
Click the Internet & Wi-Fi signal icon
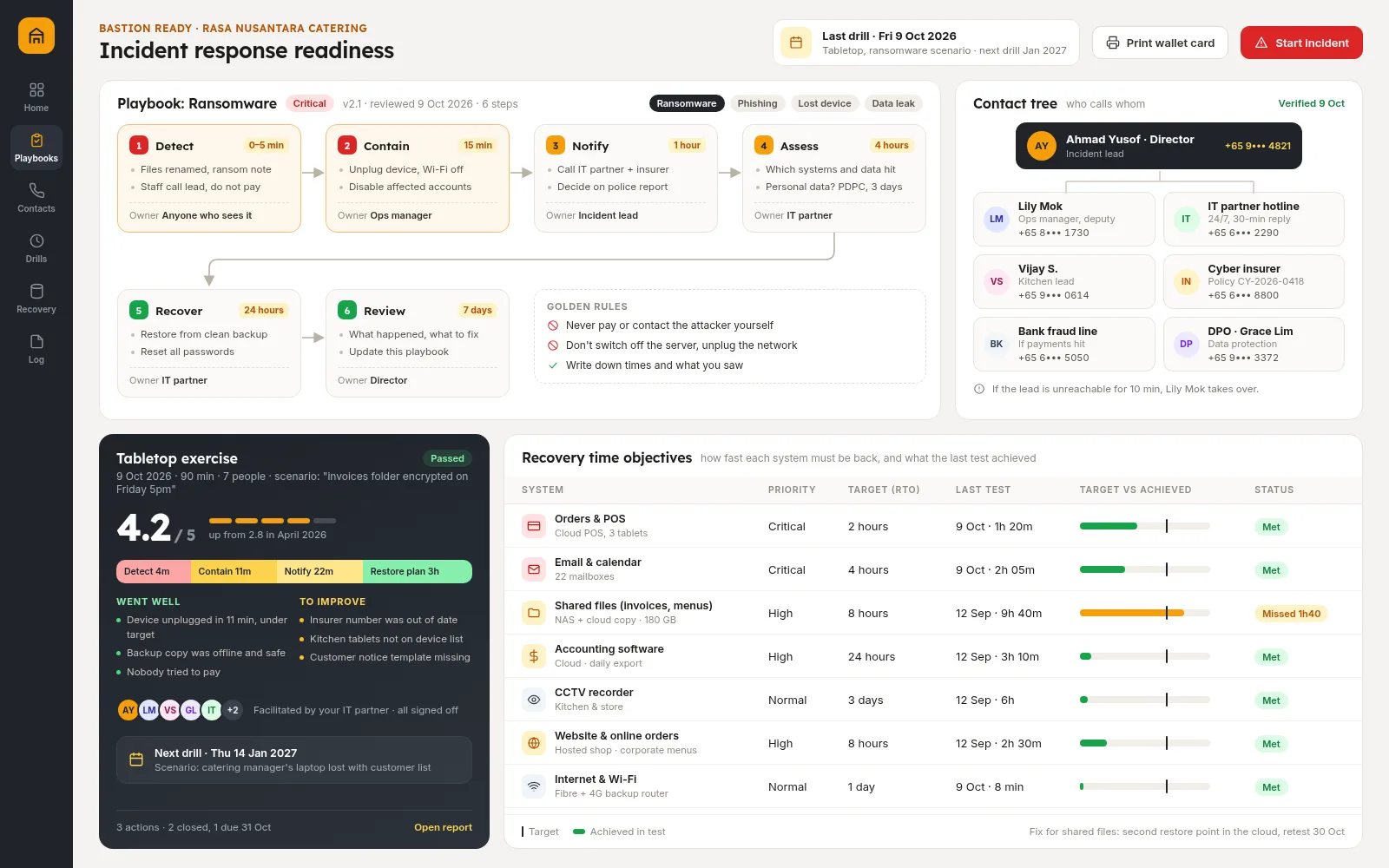coord(534,786)
